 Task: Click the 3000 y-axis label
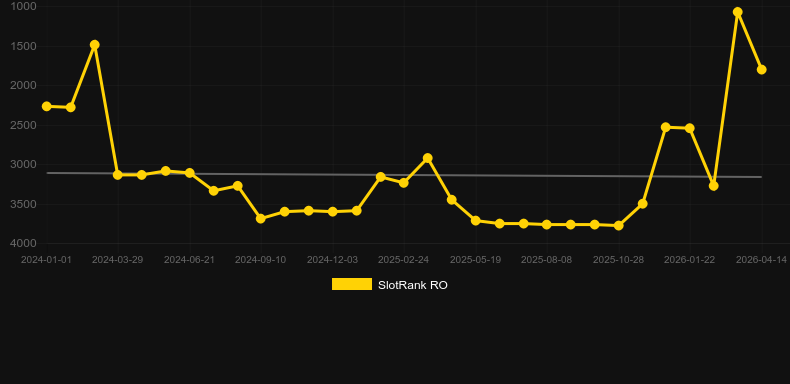click(23, 165)
